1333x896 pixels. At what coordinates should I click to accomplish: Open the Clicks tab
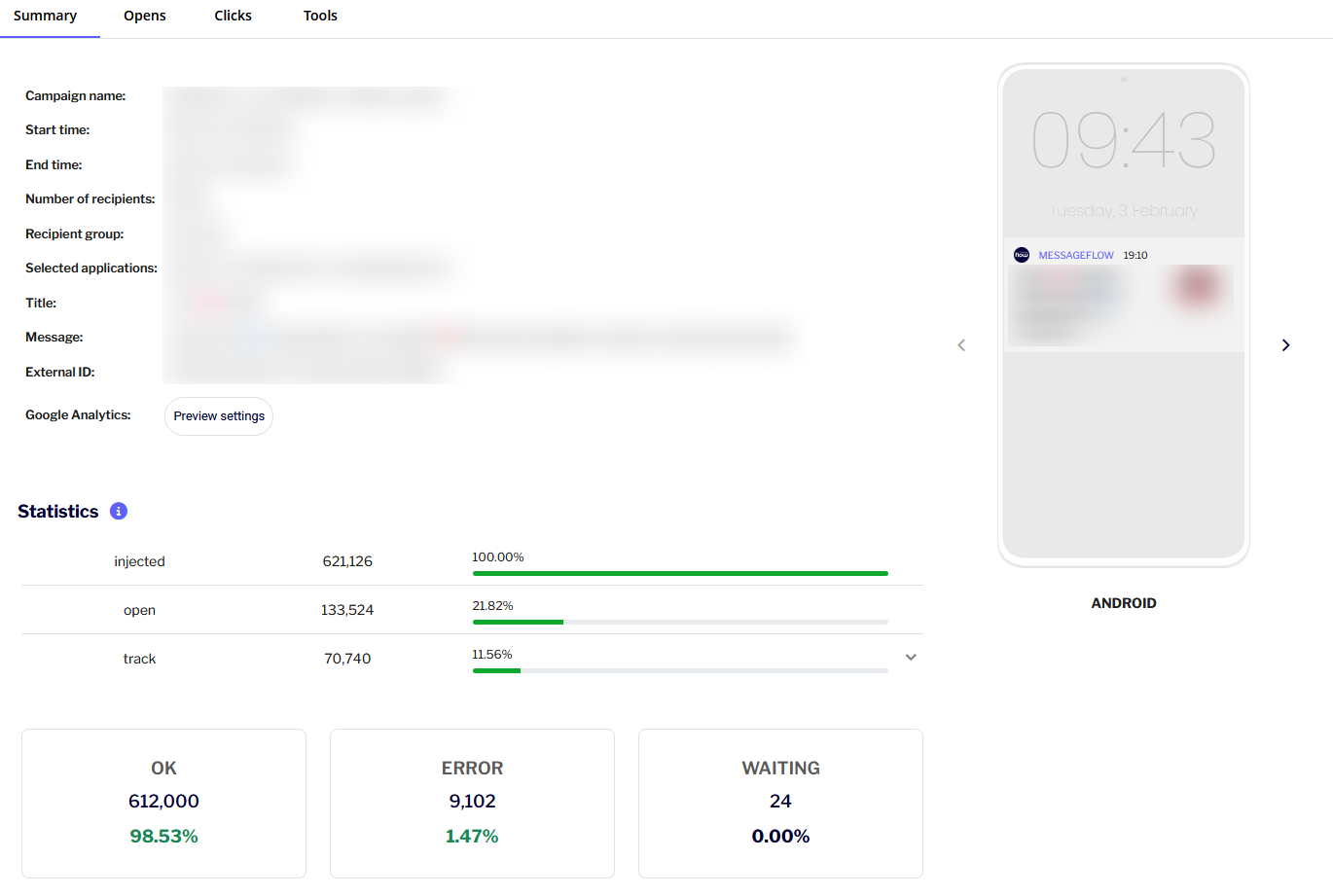click(233, 17)
